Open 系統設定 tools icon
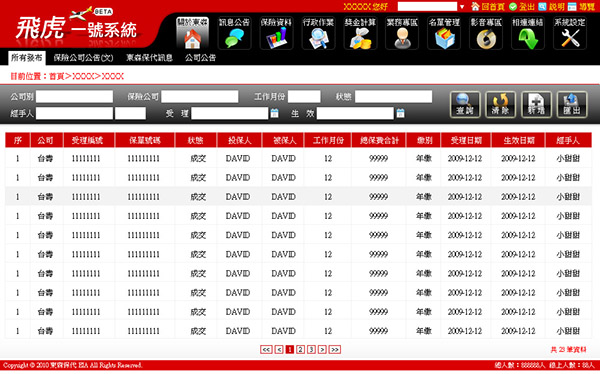The image size is (600, 374). pyautogui.click(x=570, y=33)
